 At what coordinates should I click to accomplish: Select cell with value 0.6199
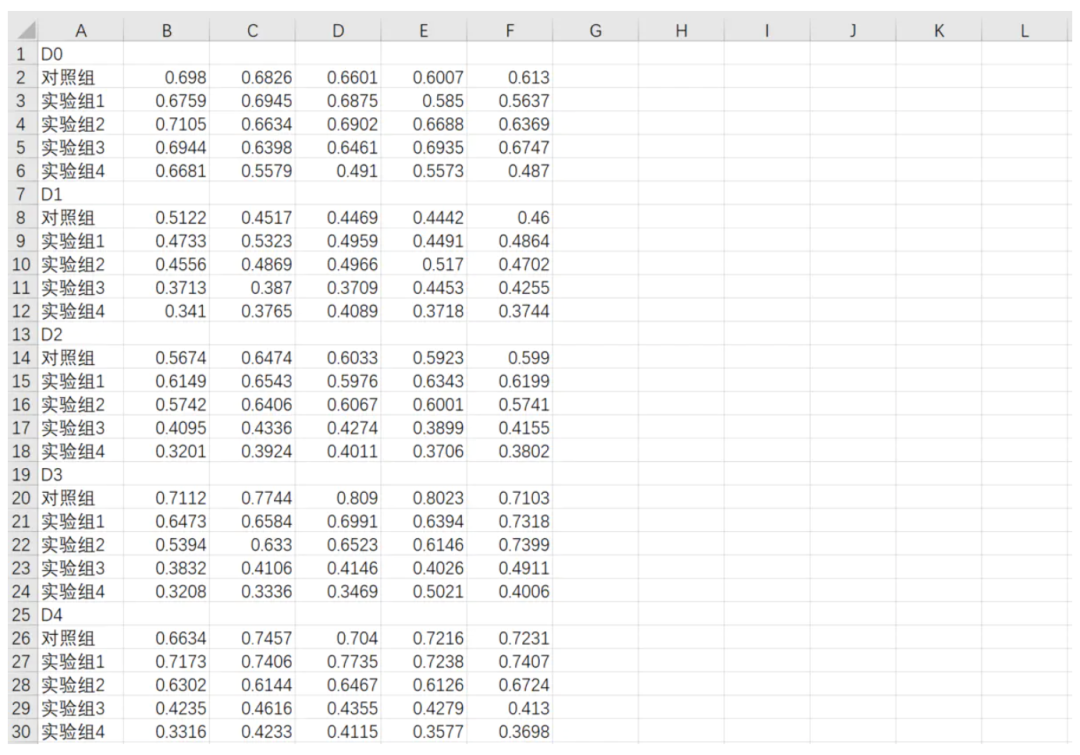(510, 381)
